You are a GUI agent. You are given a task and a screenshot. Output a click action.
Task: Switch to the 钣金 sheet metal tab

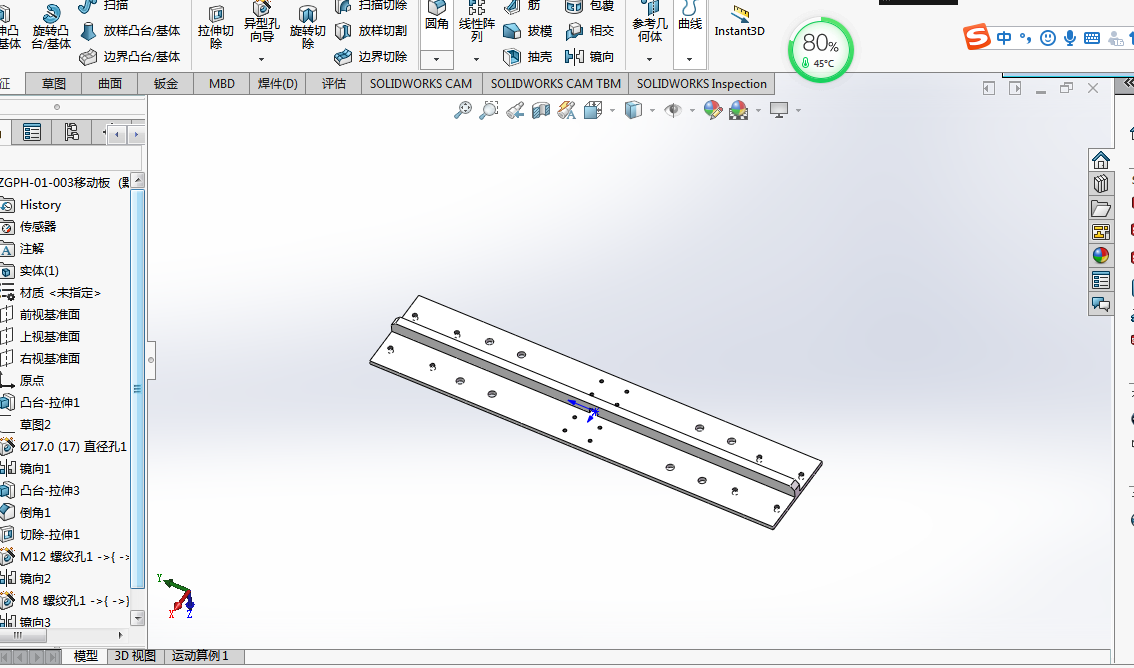(166, 84)
